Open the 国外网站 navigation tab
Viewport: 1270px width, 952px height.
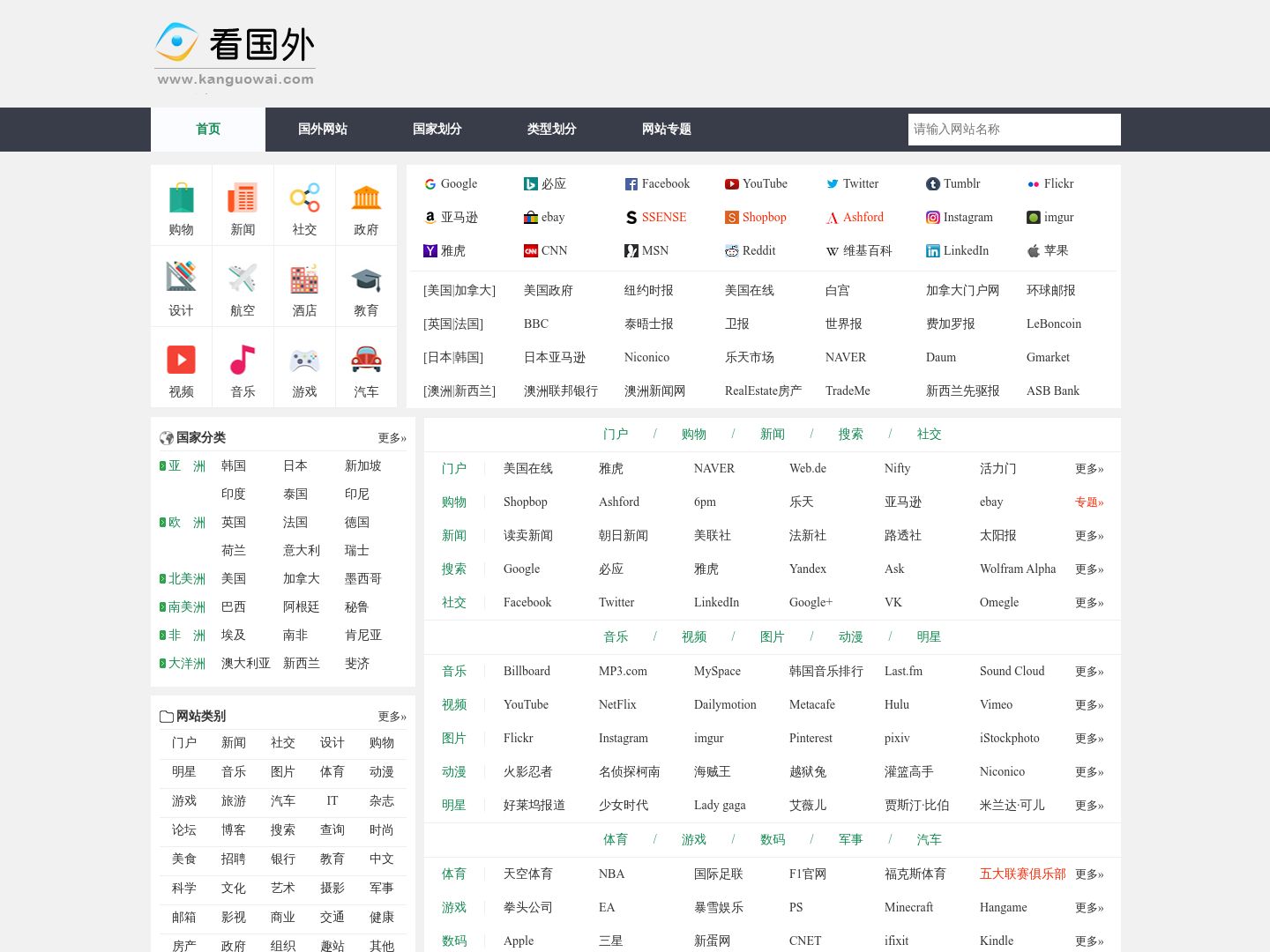pos(323,130)
